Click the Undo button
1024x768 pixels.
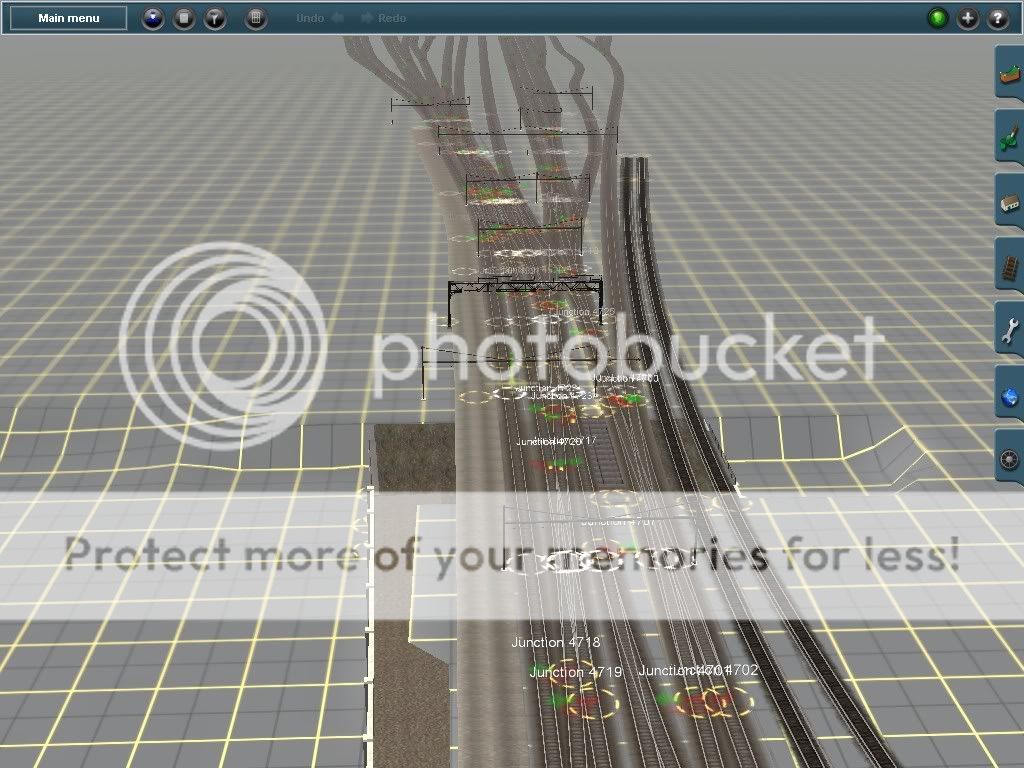pos(319,18)
